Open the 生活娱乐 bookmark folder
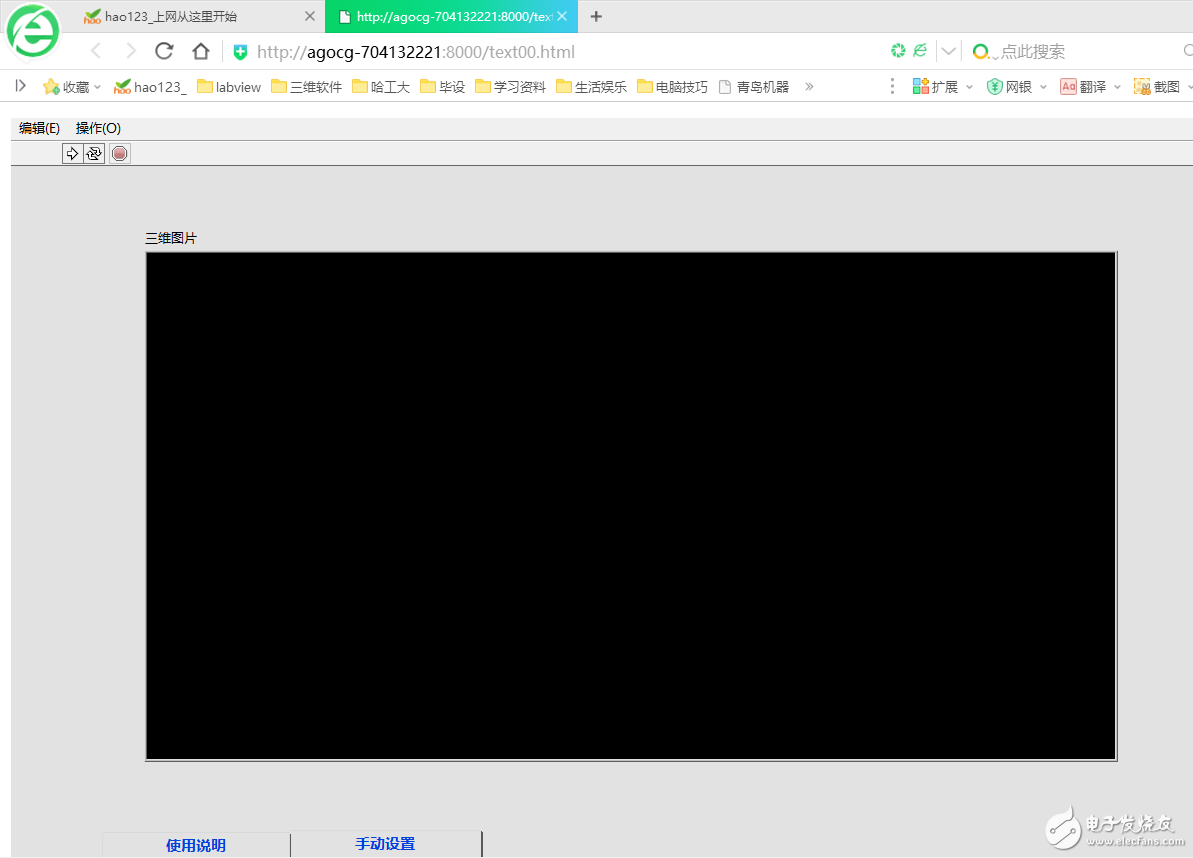This screenshot has width=1193, height=858. click(591, 87)
